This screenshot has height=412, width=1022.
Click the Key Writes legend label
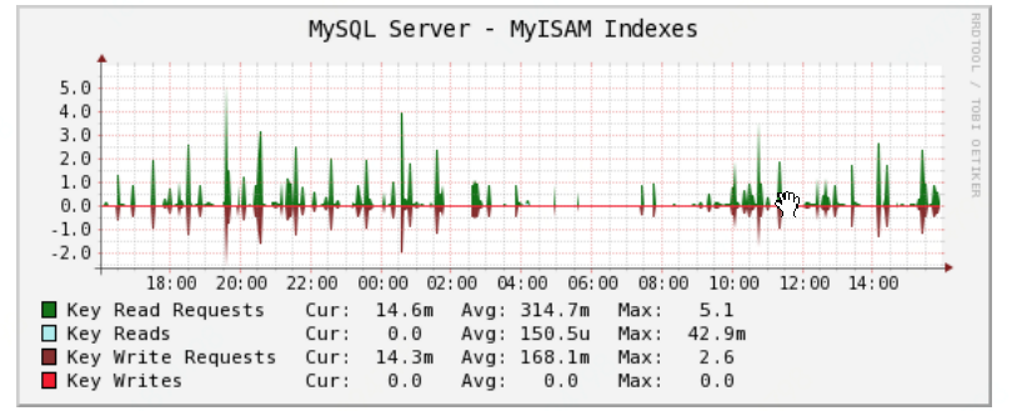pos(124,381)
